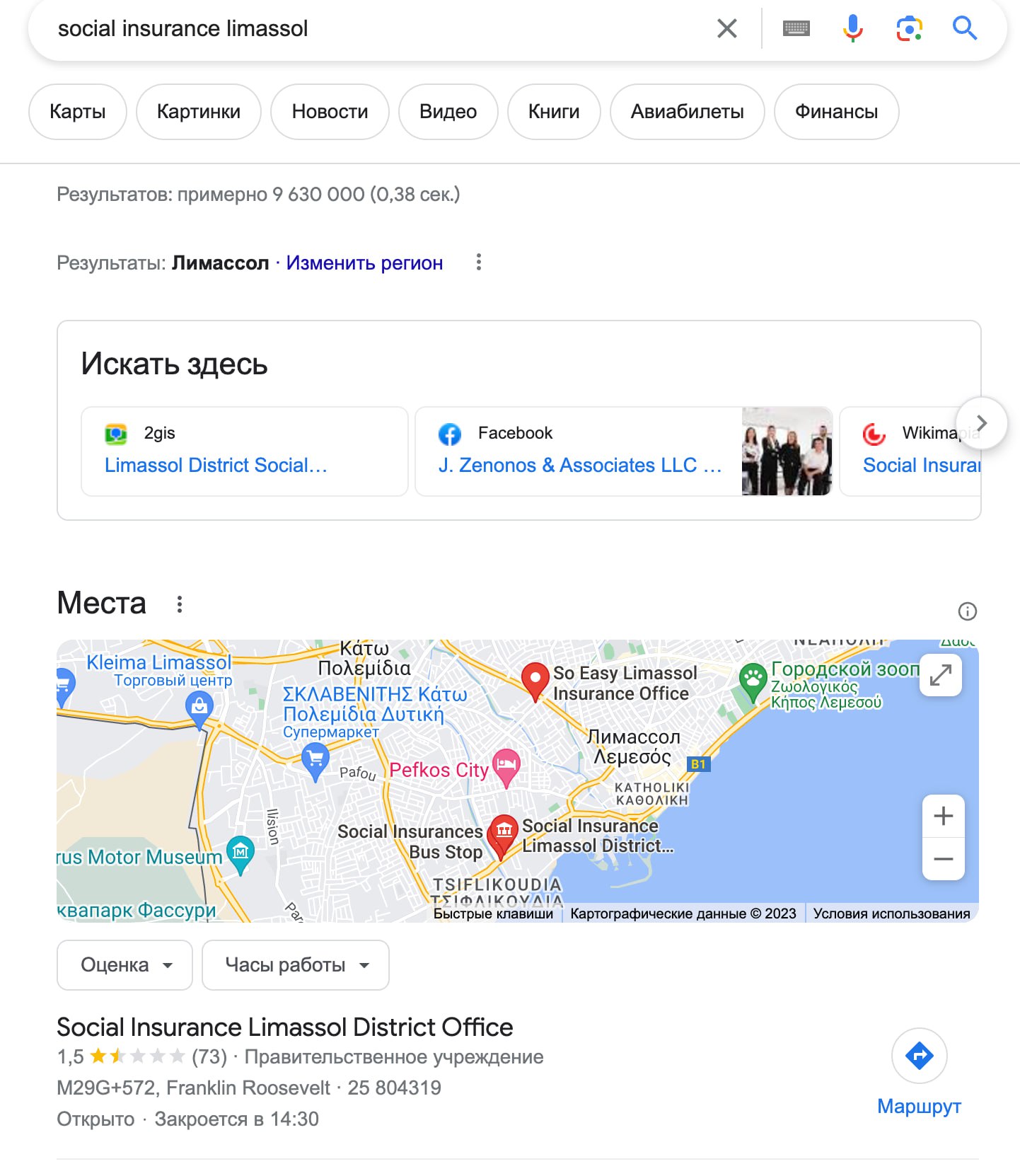Click the Изменить регион link

pyautogui.click(x=364, y=263)
